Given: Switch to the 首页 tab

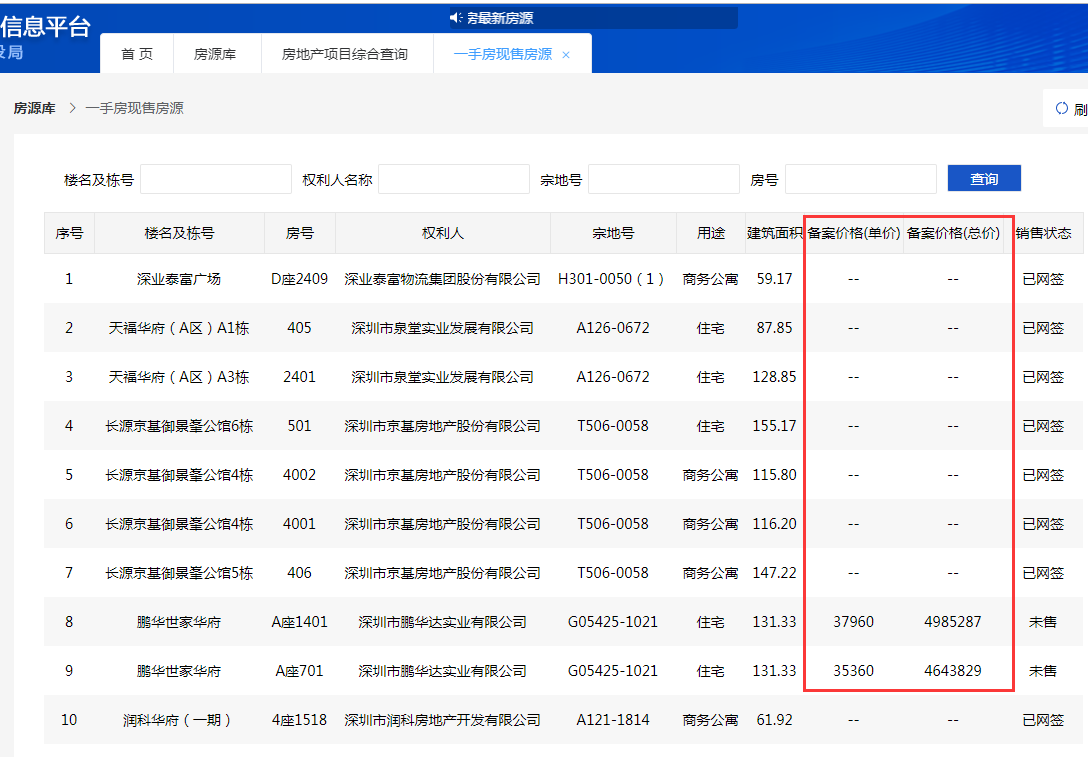Looking at the screenshot, I should pos(137,54).
